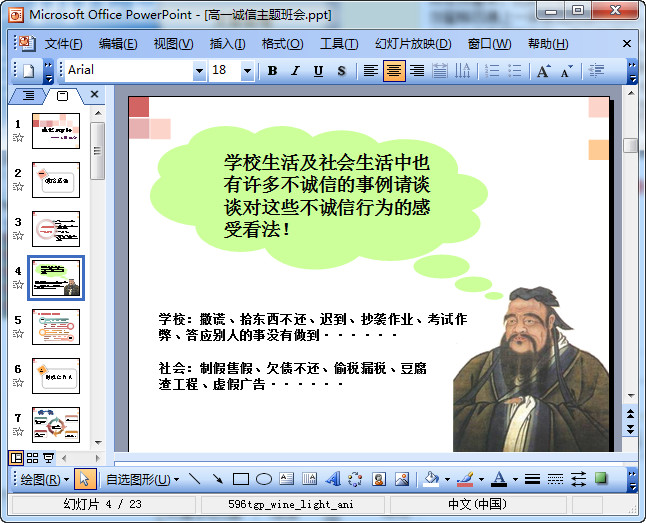Start slide show from current slide
Image resolution: width=646 pixels, height=523 pixels.
[48, 458]
